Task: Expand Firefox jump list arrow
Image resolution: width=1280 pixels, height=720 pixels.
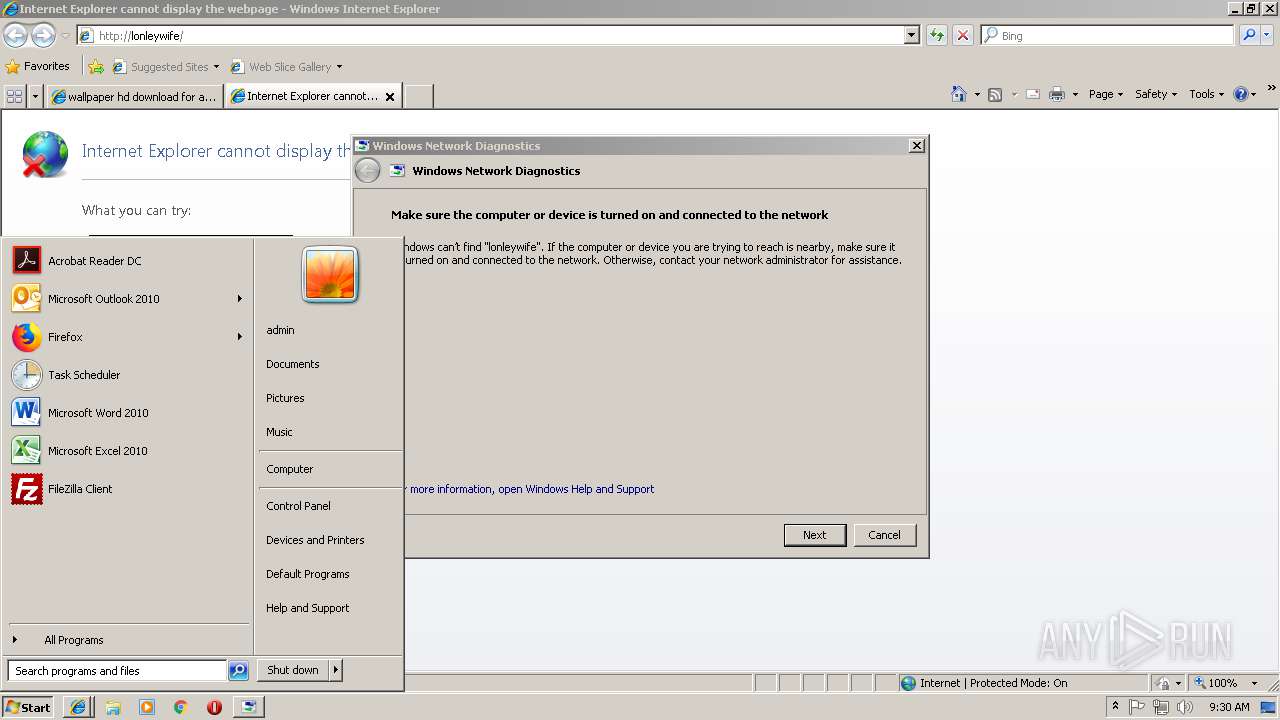Action: 240,337
